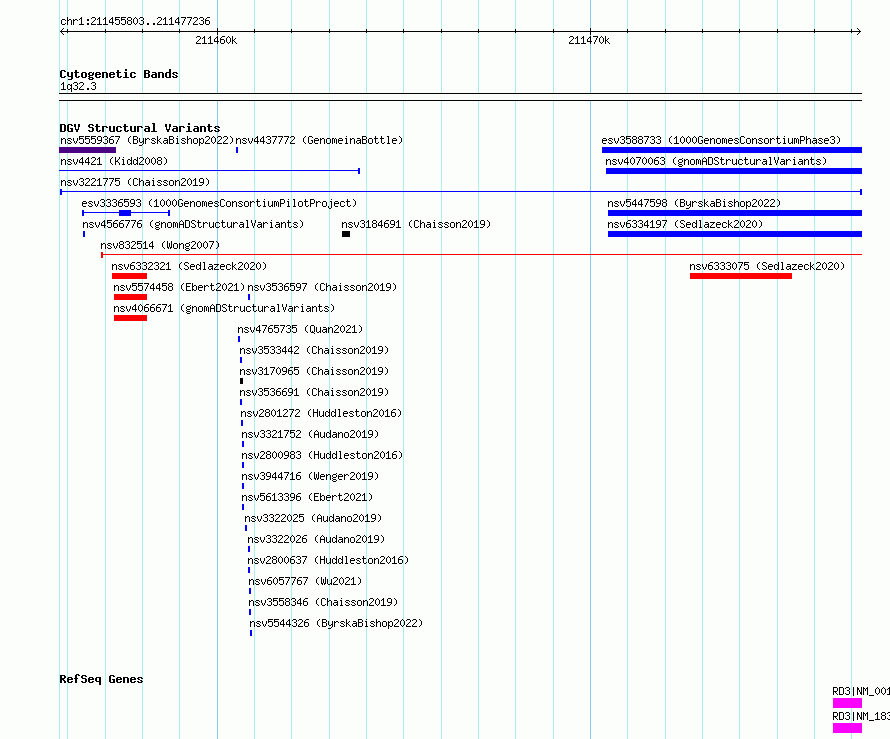Viewport: 890px width, 739px height.
Task: Open nsv3170965 (Chaisson2019) variant label
Action: click(314, 371)
